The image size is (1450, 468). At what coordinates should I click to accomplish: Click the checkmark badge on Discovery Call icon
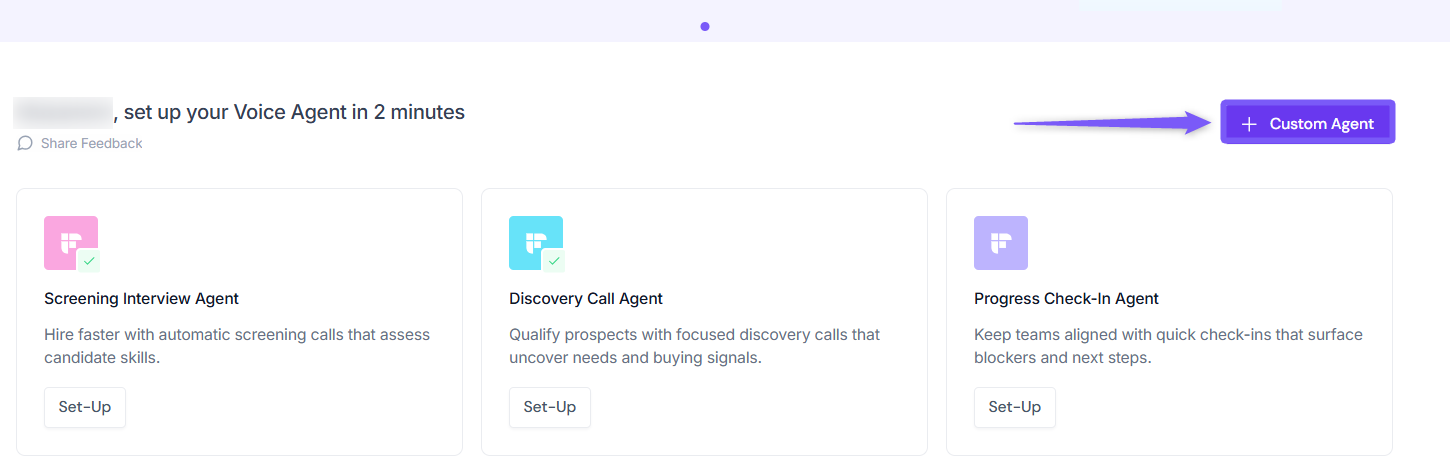pyautogui.click(x=554, y=261)
